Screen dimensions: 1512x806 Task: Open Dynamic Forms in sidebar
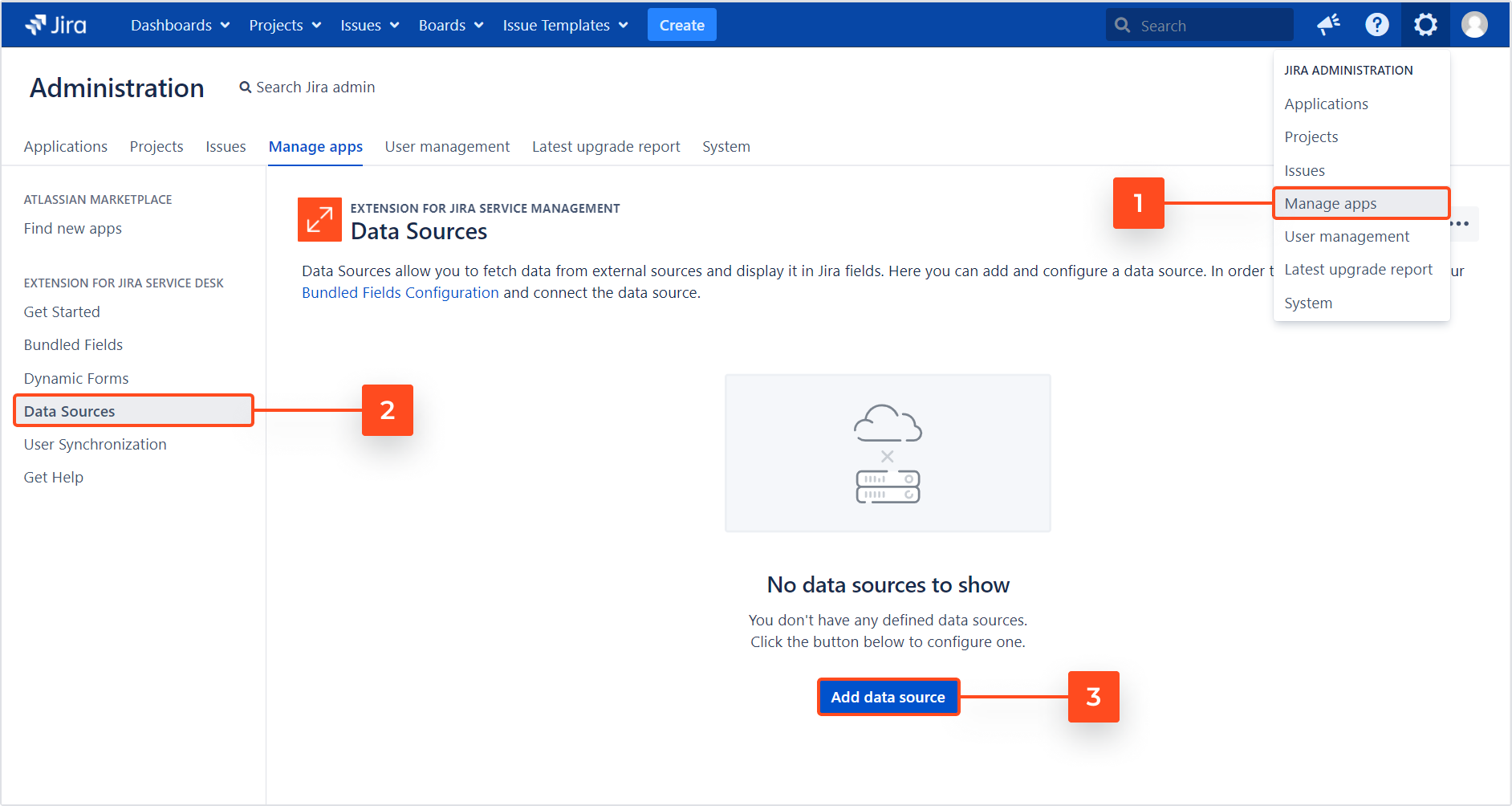(76, 379)
